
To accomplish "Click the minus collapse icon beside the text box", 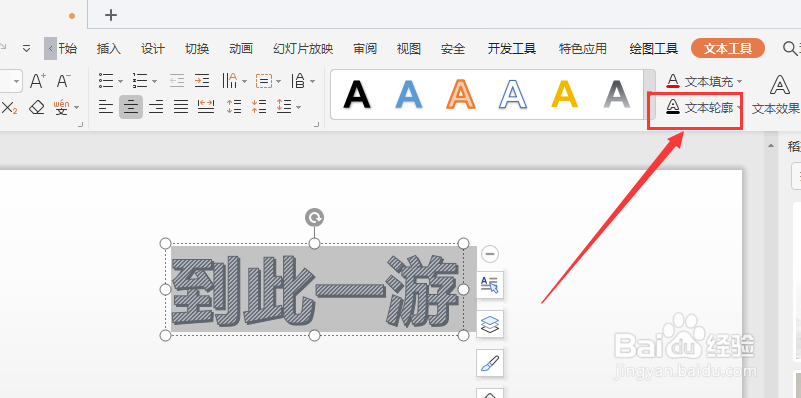I will coord(490,254).
